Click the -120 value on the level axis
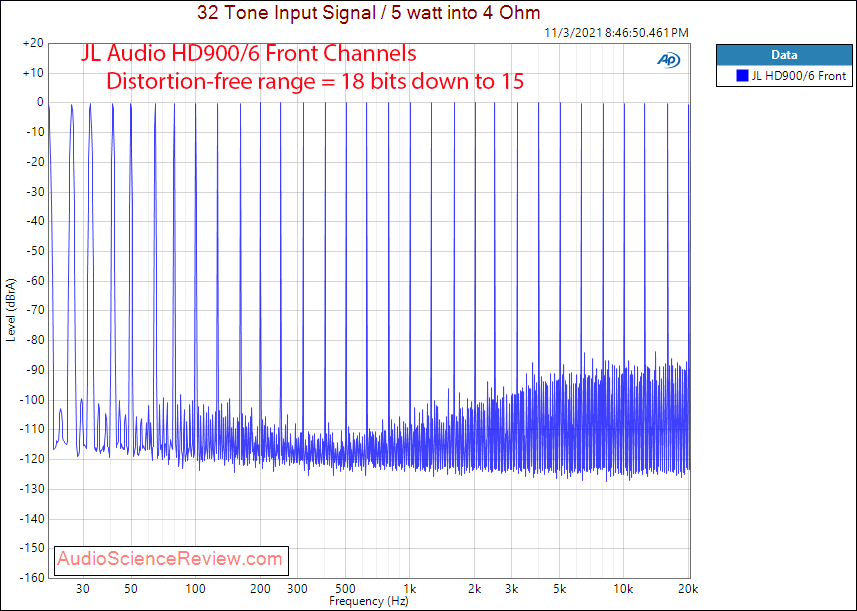Screen dimensions: 857x611 [x=32, y=459]
